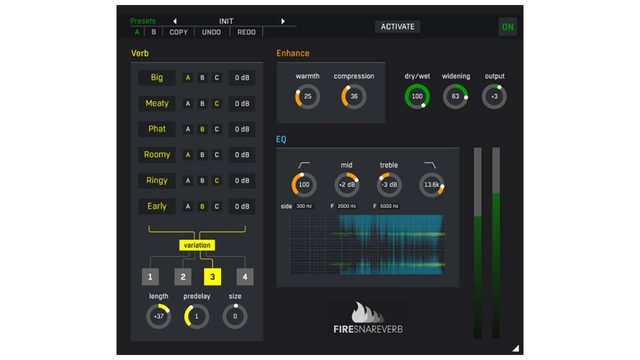640x360 pixels.
Task: Choose variant C for Early layer
Action: 217,206
